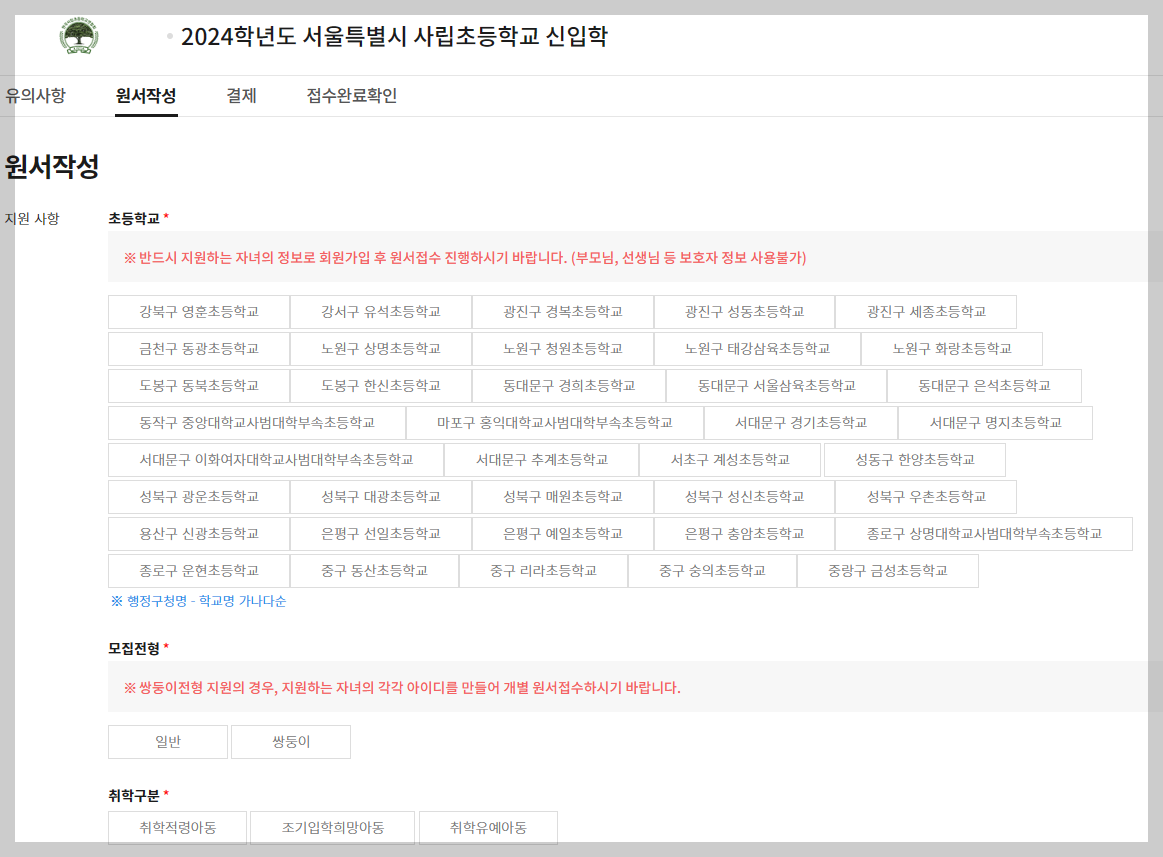Screen dimensions: 1163x857
Task: Choose 서대문구 명지초등학교
Action: click(x=995, y=423)
